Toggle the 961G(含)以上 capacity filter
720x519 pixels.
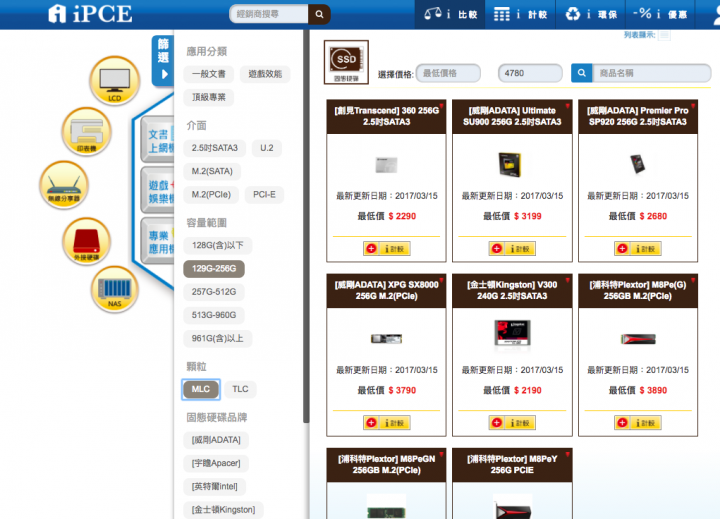218,338
